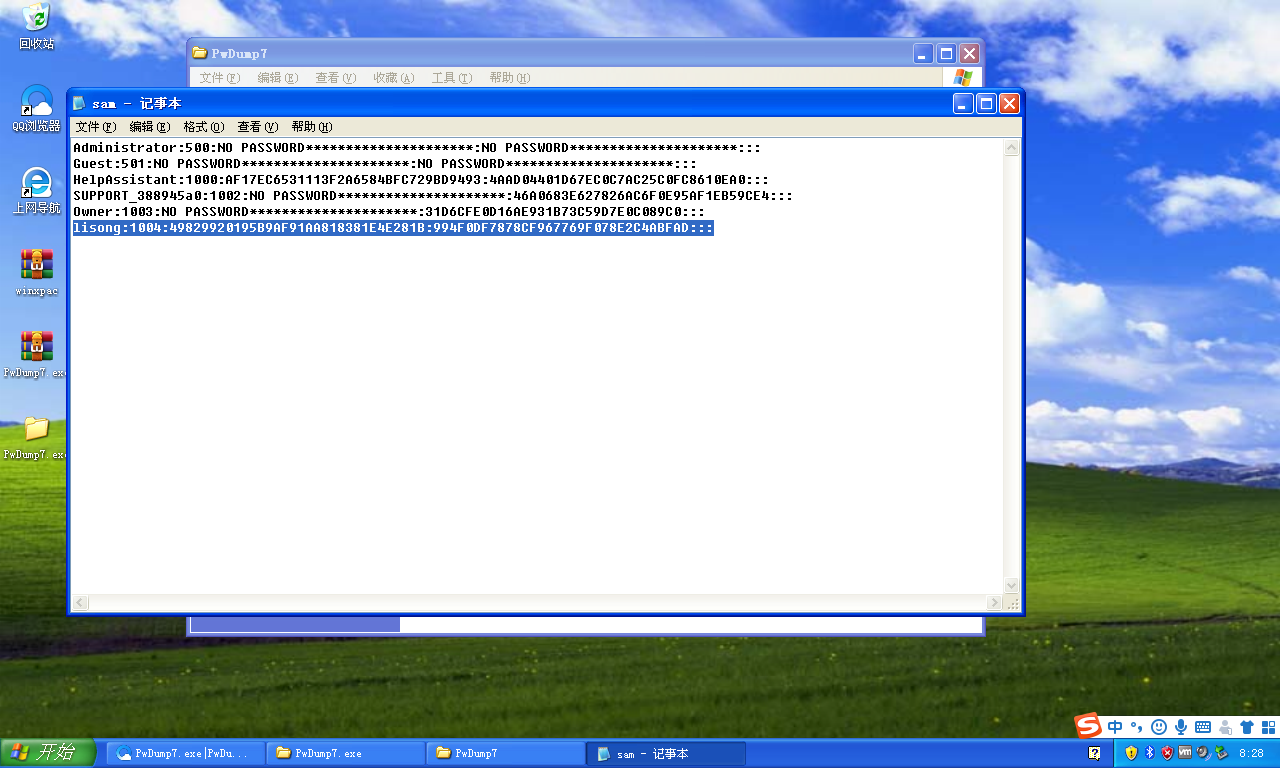Click the Owner:1003 hash line
The width and height of the screenshot is (1280, 768).
pyautogui.click(x=389, y=212)
